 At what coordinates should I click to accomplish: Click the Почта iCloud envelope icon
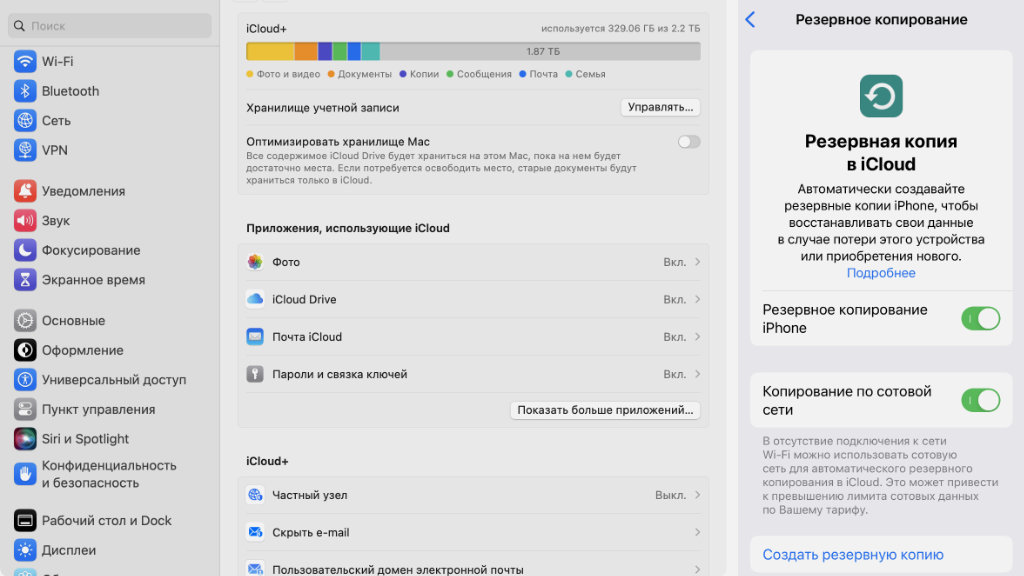click(x=255, y=337)
